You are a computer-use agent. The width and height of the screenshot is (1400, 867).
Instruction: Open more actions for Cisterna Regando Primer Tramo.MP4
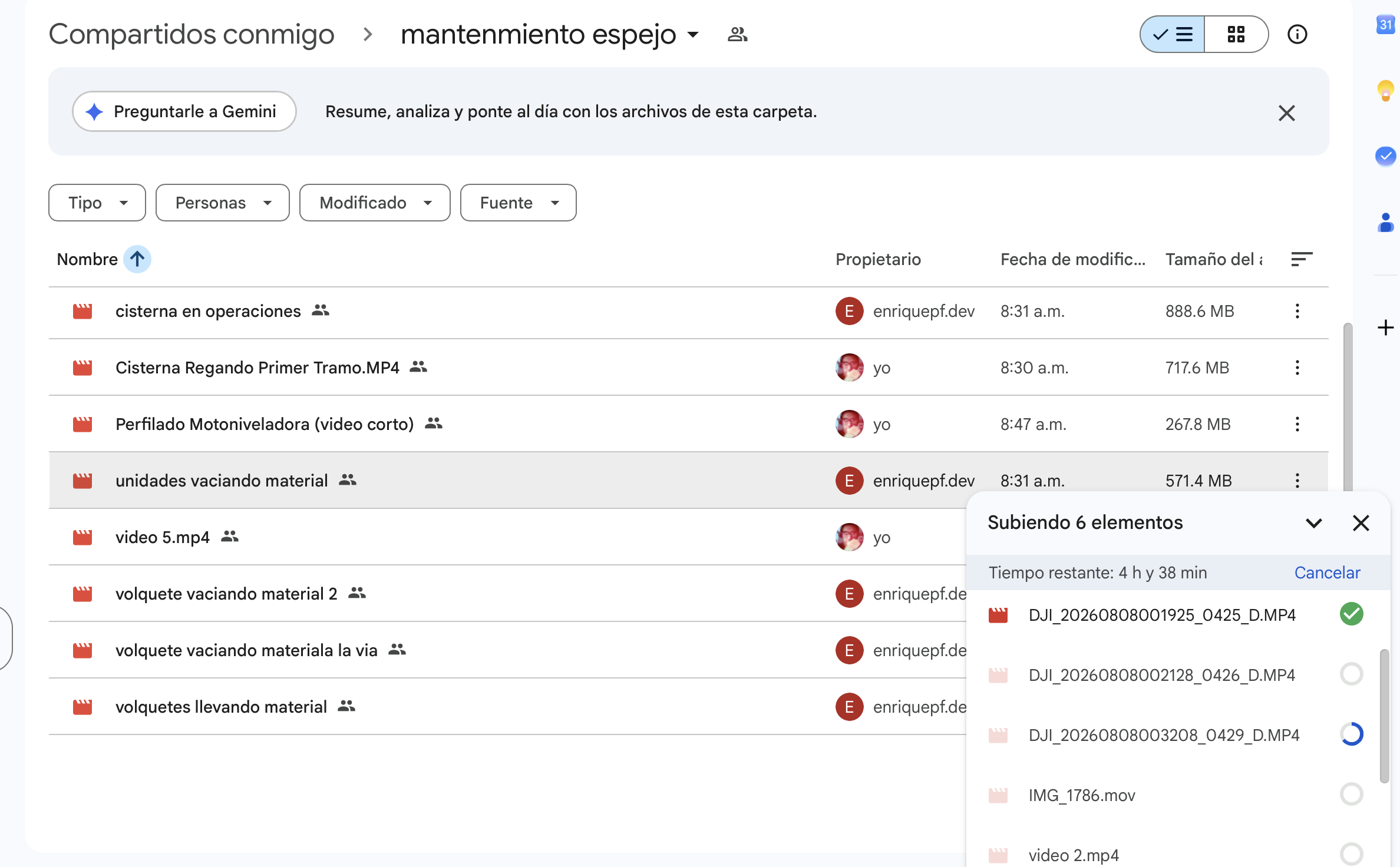tap(1297, 368)
